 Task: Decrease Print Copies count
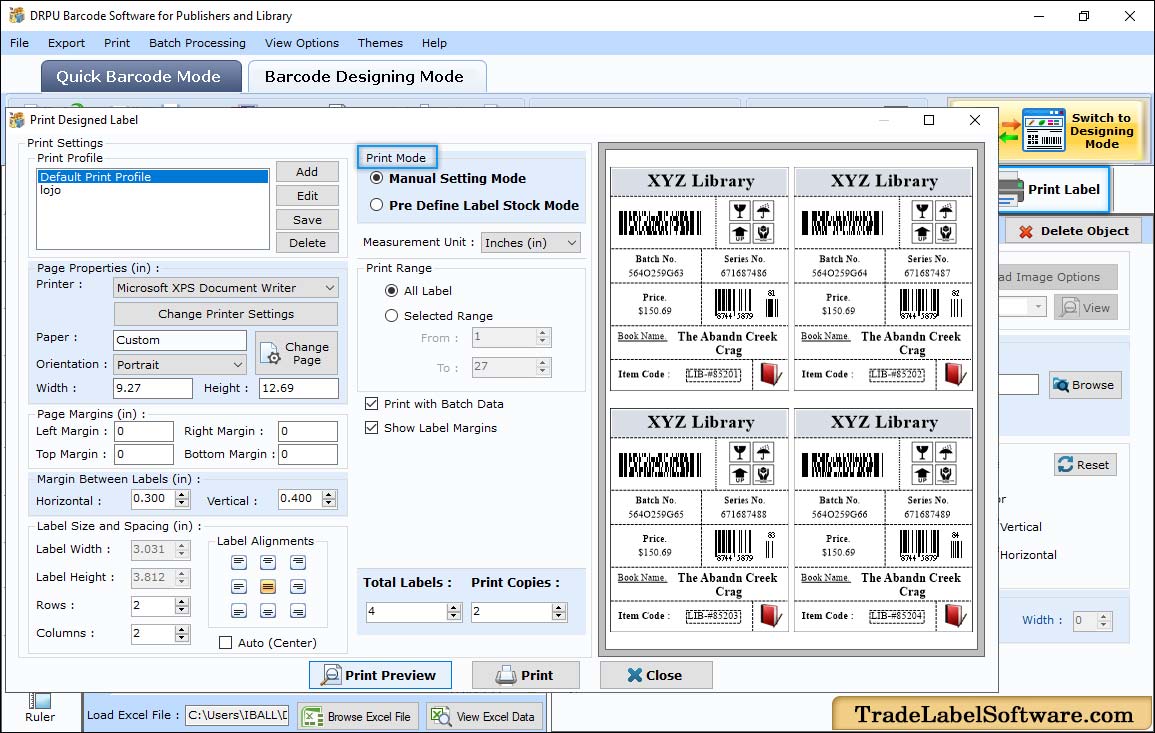pos(559,617)
